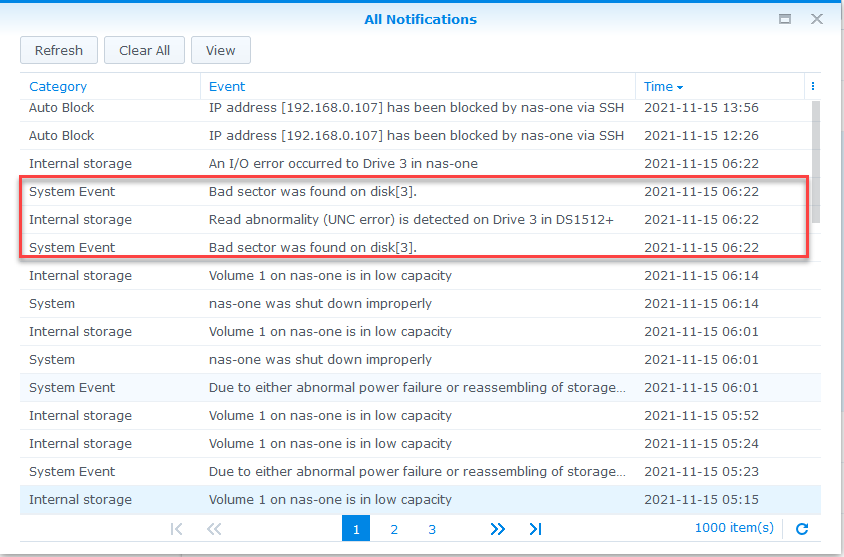The width and height of the screenshot is (844, 557).
Task: Click the Refresh button
Action: click(58, 51)
